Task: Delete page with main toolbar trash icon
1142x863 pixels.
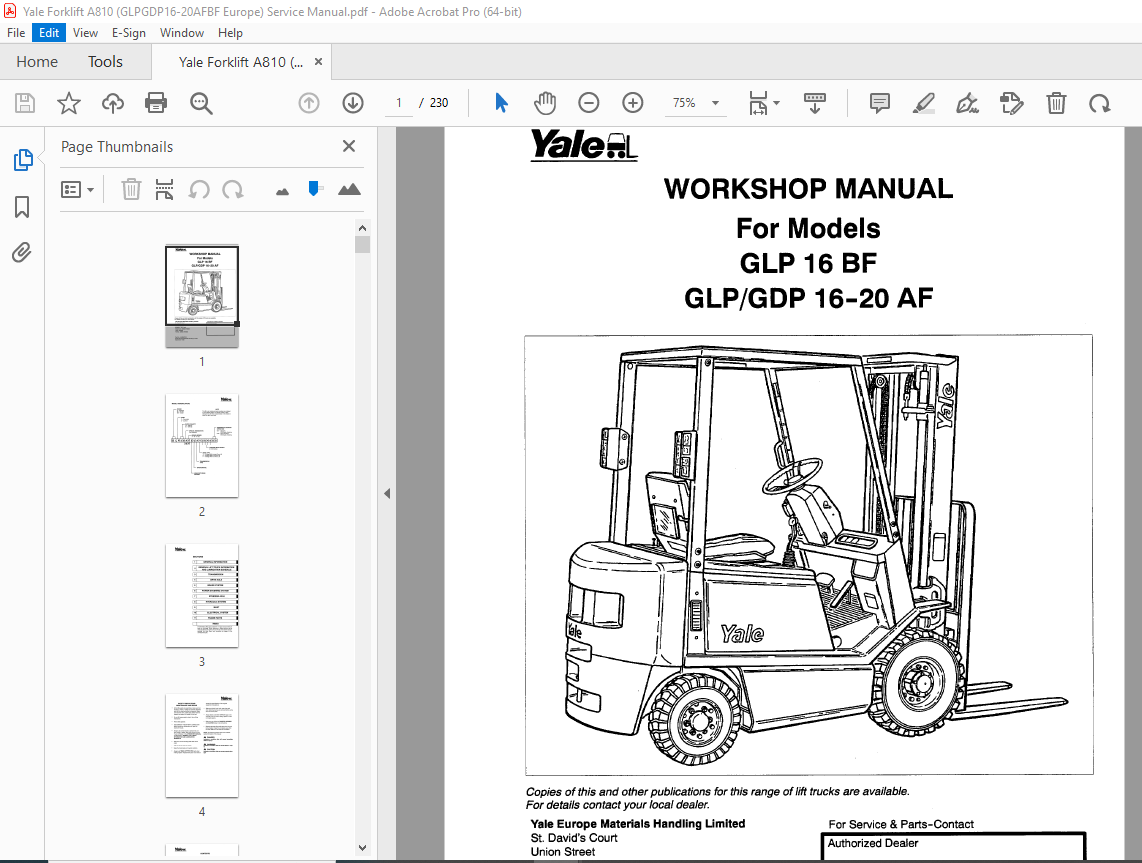Action: pos(1056,103)
